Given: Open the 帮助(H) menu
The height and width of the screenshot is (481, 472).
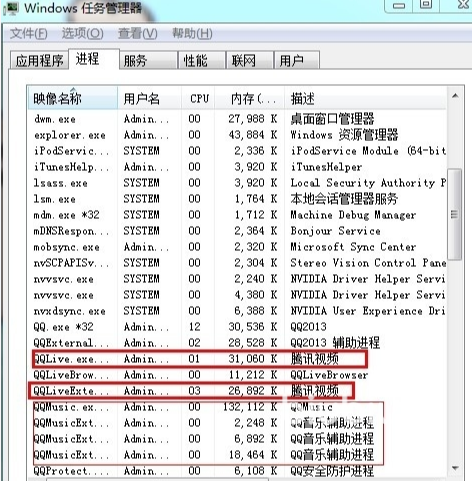Looking at the screenshot, I should (192, 34).
